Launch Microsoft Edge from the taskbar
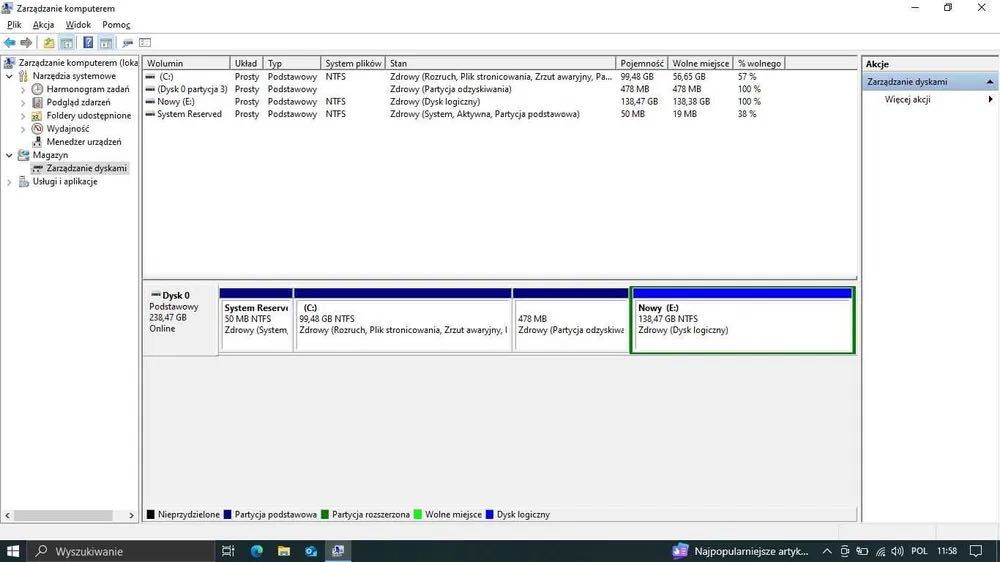The image size is (1000, 562). pyautogui.click(x=256, y=551)
